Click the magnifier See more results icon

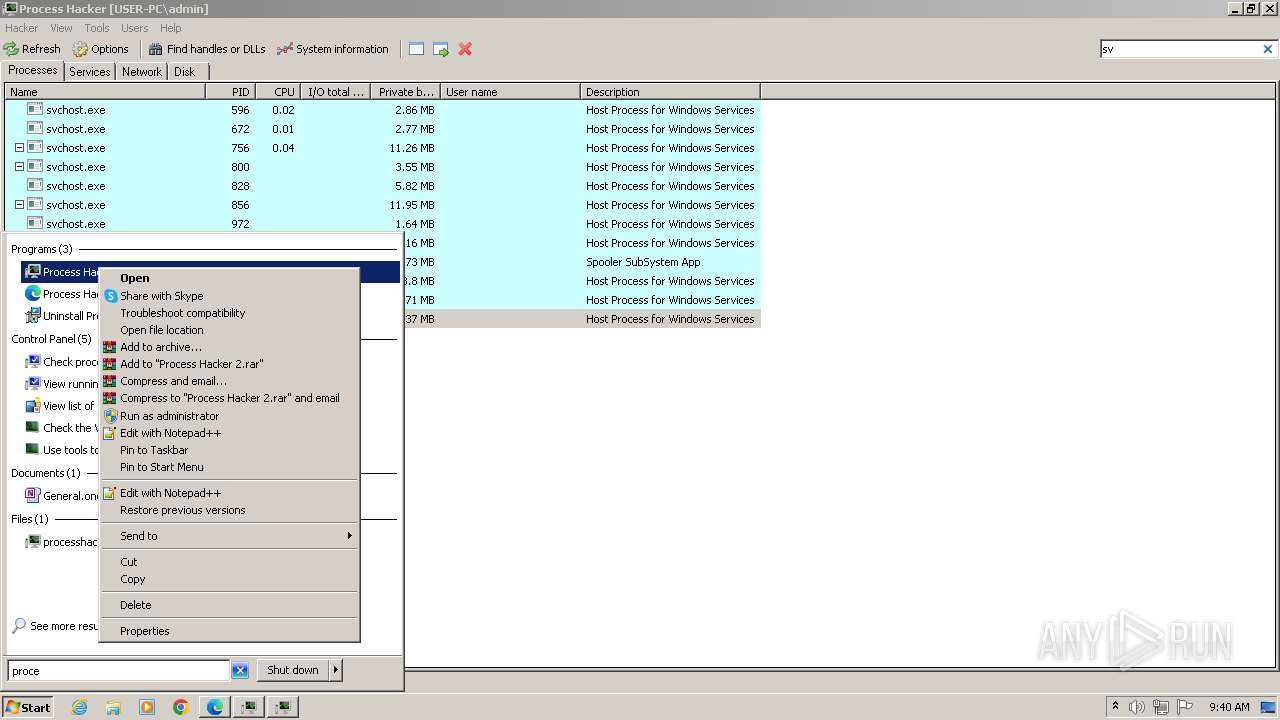(x=19, y=626)
